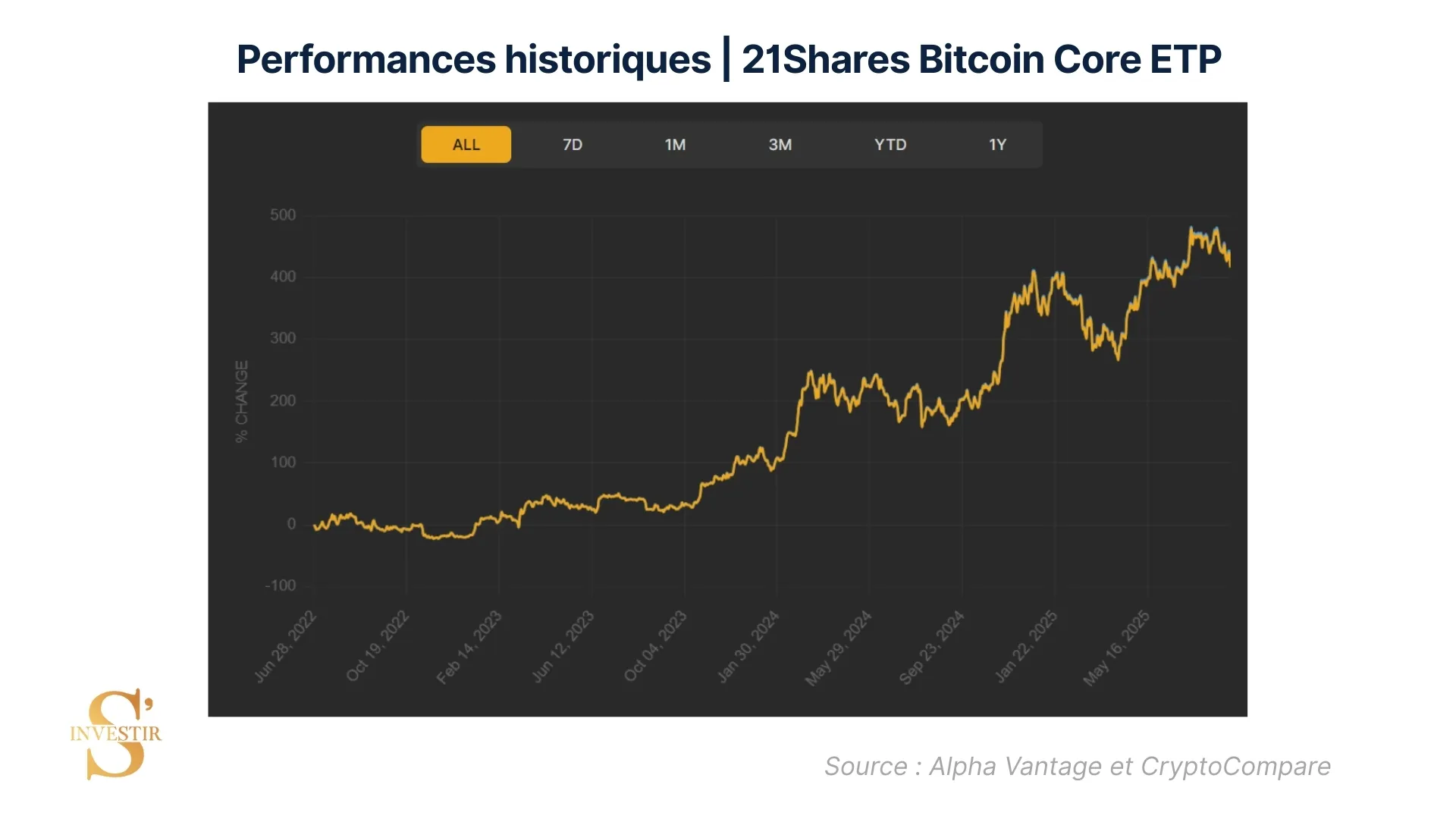Switch chart to 1Y range
Screen dimensions: 1456x819
pyautogui.click(x=997, y=145)
